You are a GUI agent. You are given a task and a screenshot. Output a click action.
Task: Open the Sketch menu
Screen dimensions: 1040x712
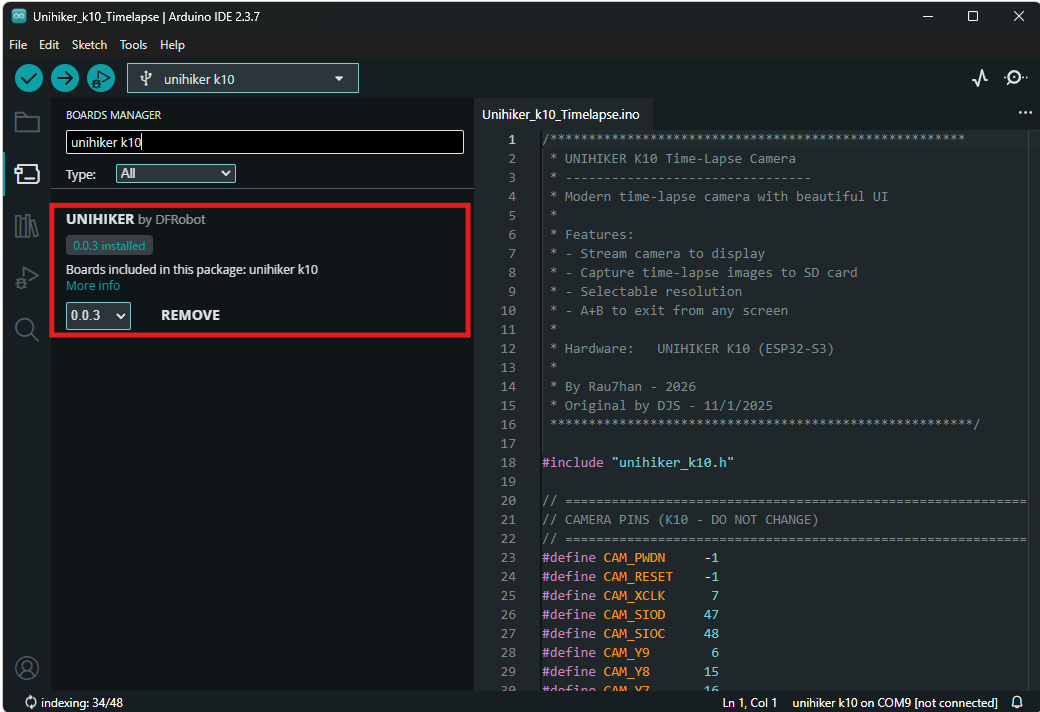click(90, 44)
